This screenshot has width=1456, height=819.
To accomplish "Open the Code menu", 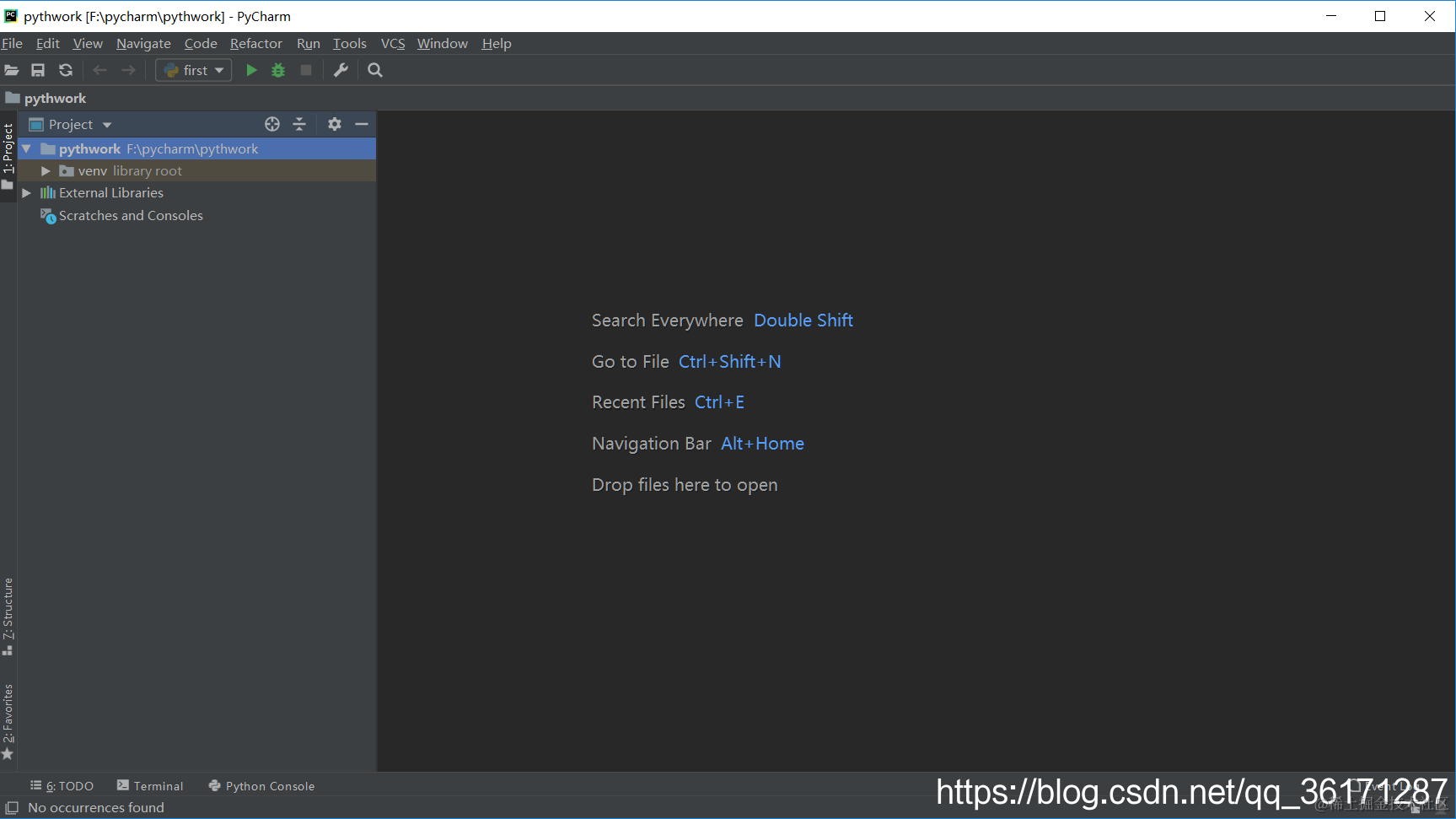I will [x=201, y=44].
